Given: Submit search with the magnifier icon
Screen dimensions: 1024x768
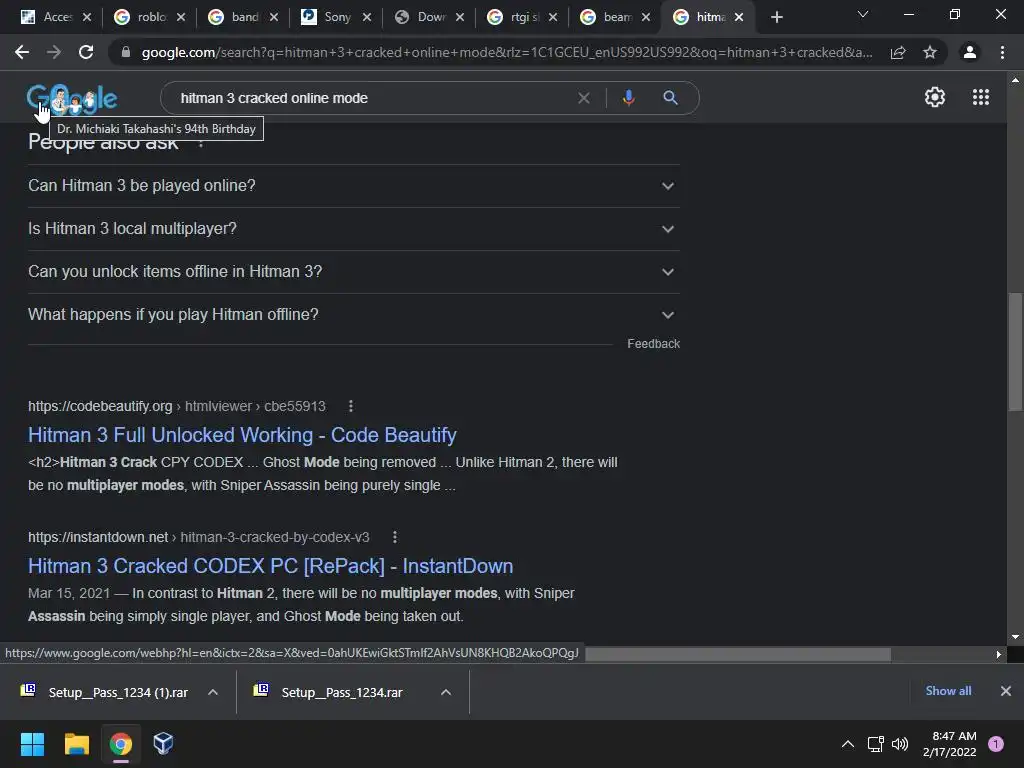Looking at the screenshot, I should click(670, 98).
